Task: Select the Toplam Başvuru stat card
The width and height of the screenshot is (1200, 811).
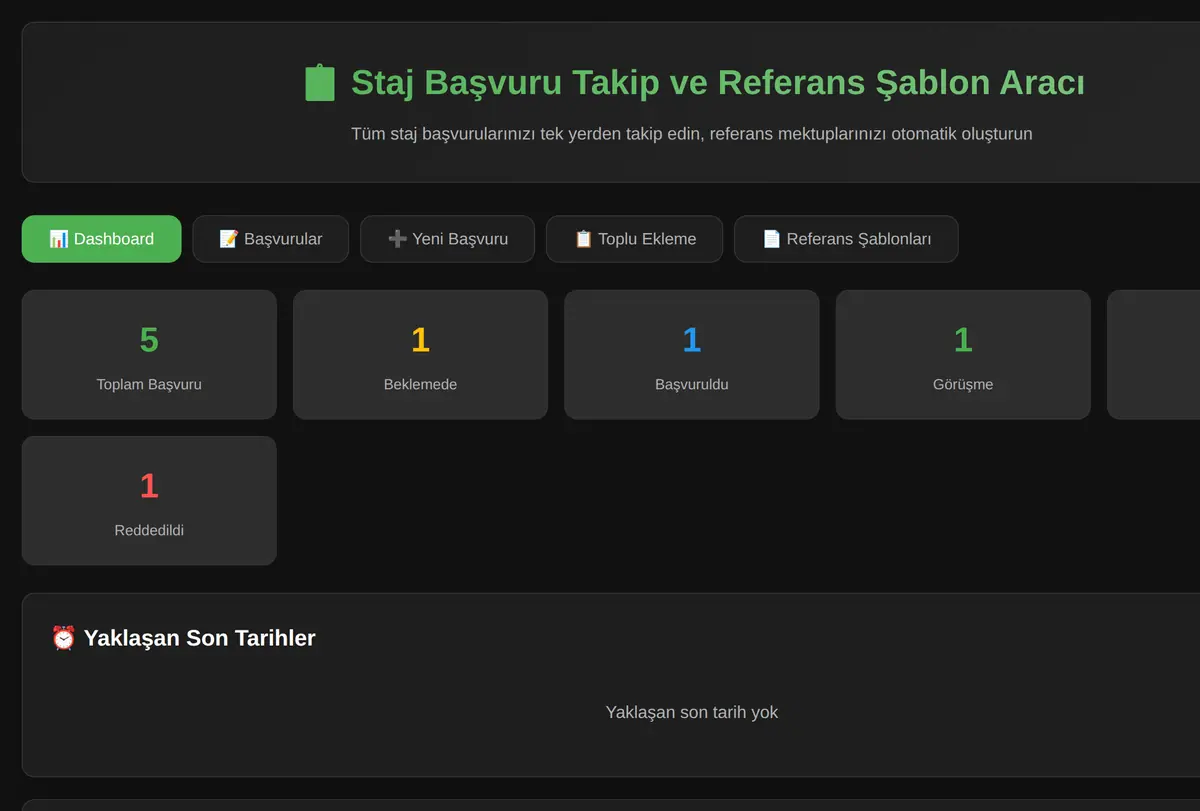Action: pos(149,355)
